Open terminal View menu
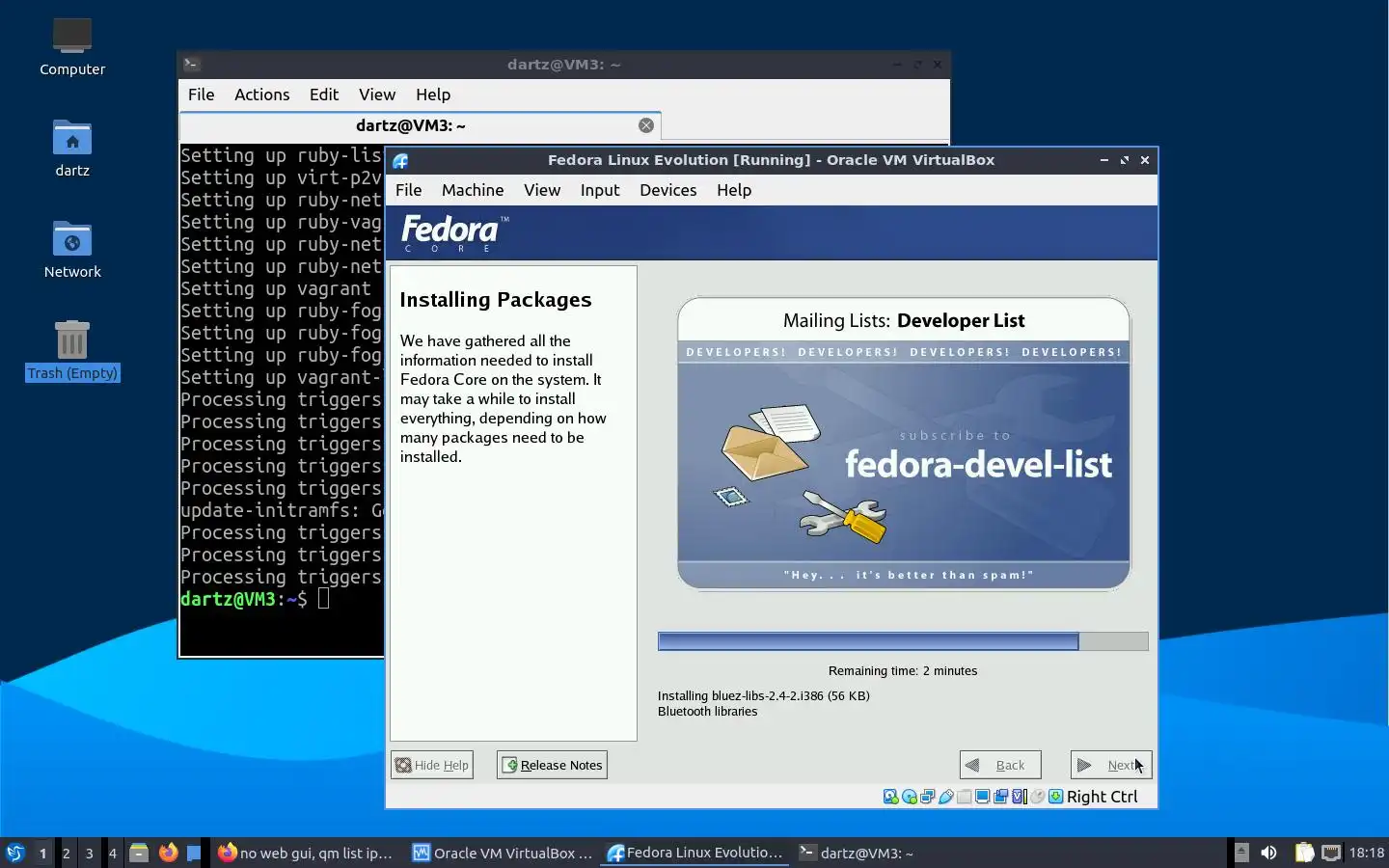Image resolution: width=1389 pixels, height=868 pixels. coord(377,95)
